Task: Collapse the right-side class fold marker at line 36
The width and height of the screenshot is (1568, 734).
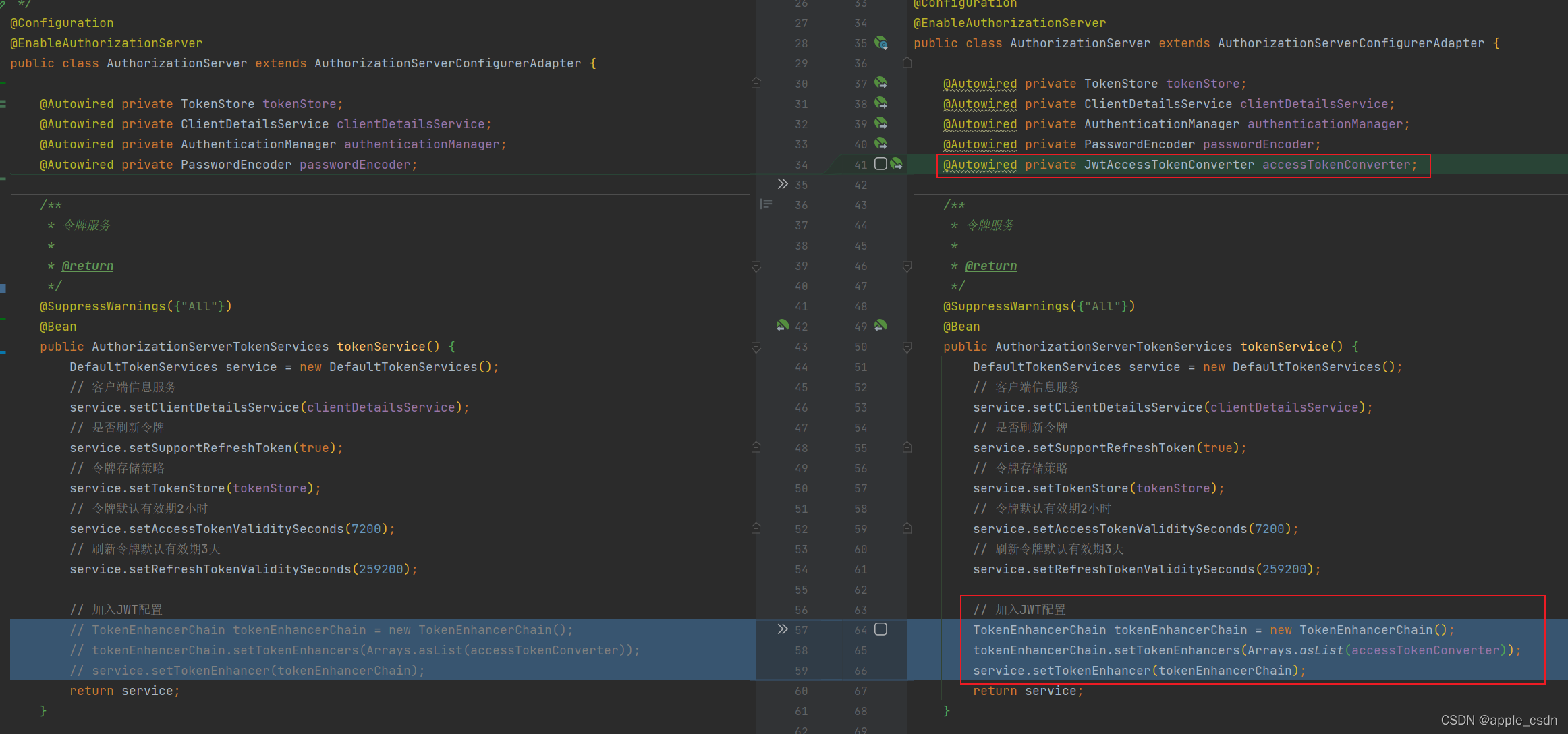Action: click(x=907, y=63)
